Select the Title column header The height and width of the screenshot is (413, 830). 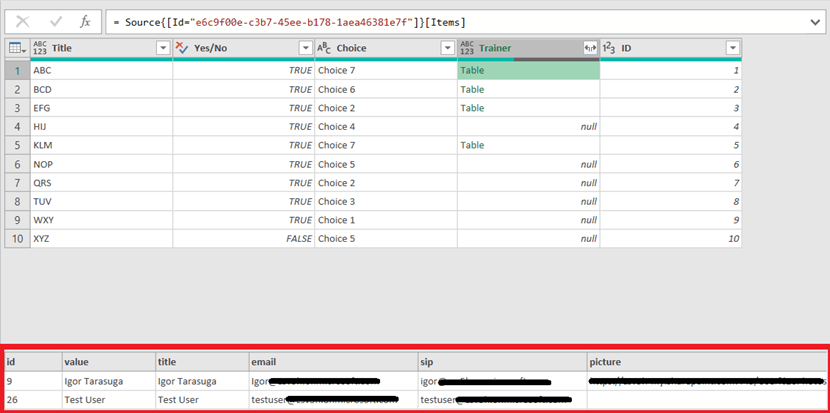tap(102, 48)
